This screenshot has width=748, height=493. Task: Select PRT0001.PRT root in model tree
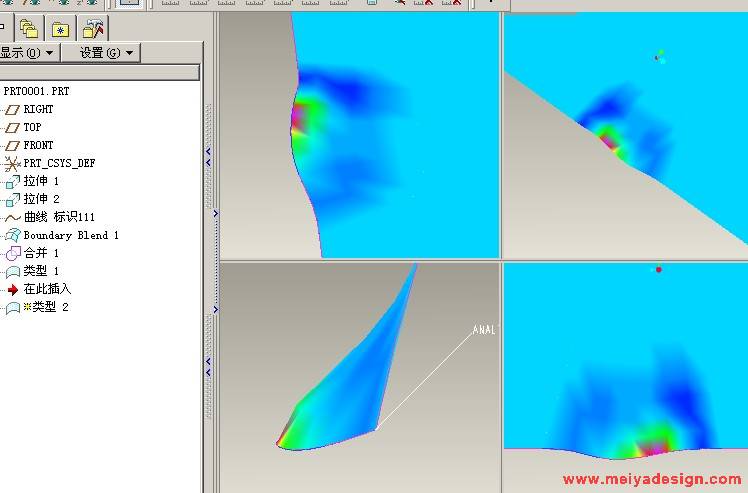point(36,91)
